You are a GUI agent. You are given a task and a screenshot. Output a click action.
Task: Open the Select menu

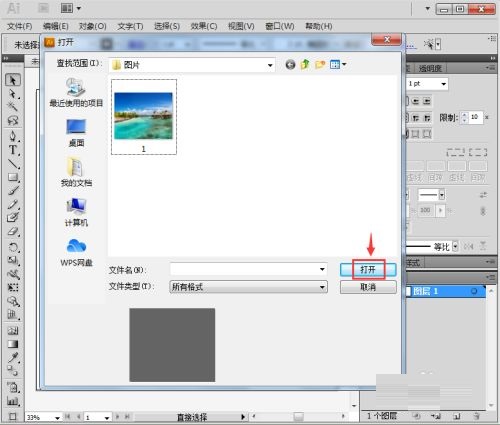coord(167,26)
